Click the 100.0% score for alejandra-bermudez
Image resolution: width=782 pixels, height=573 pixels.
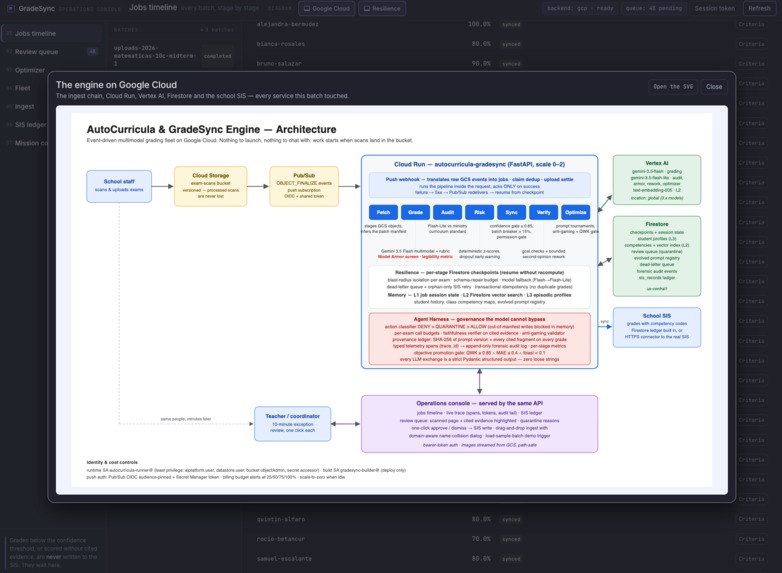coord(479,24)
